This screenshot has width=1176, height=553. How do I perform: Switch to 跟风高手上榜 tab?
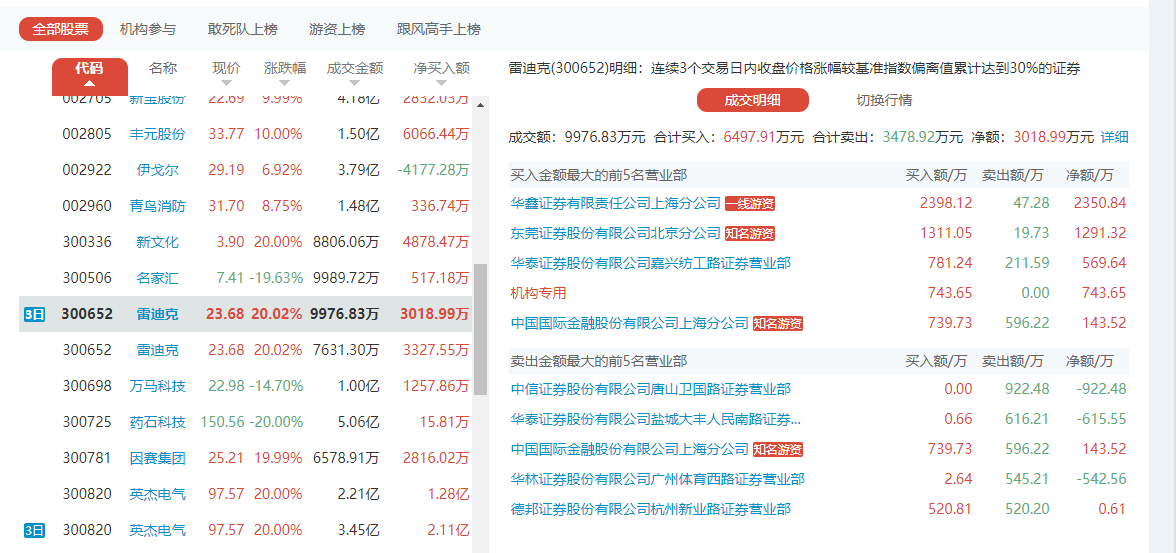(439, 29)
